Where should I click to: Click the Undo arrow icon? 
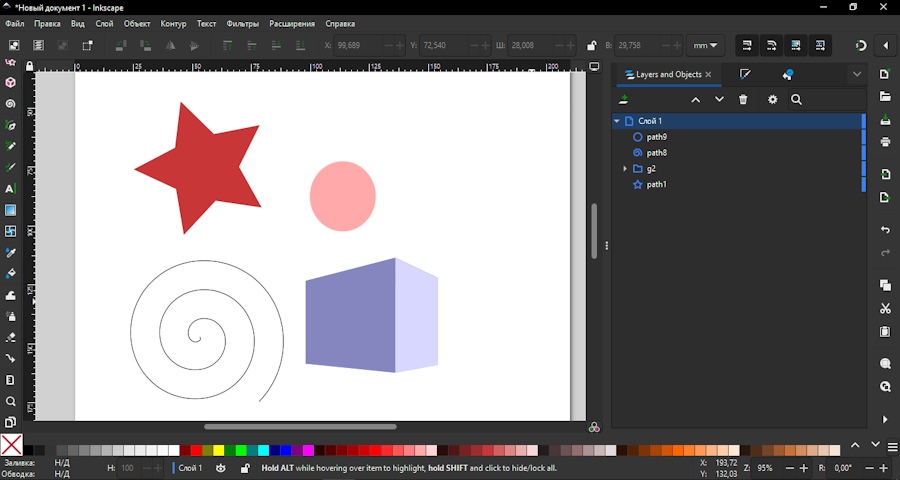coord(885,230)
